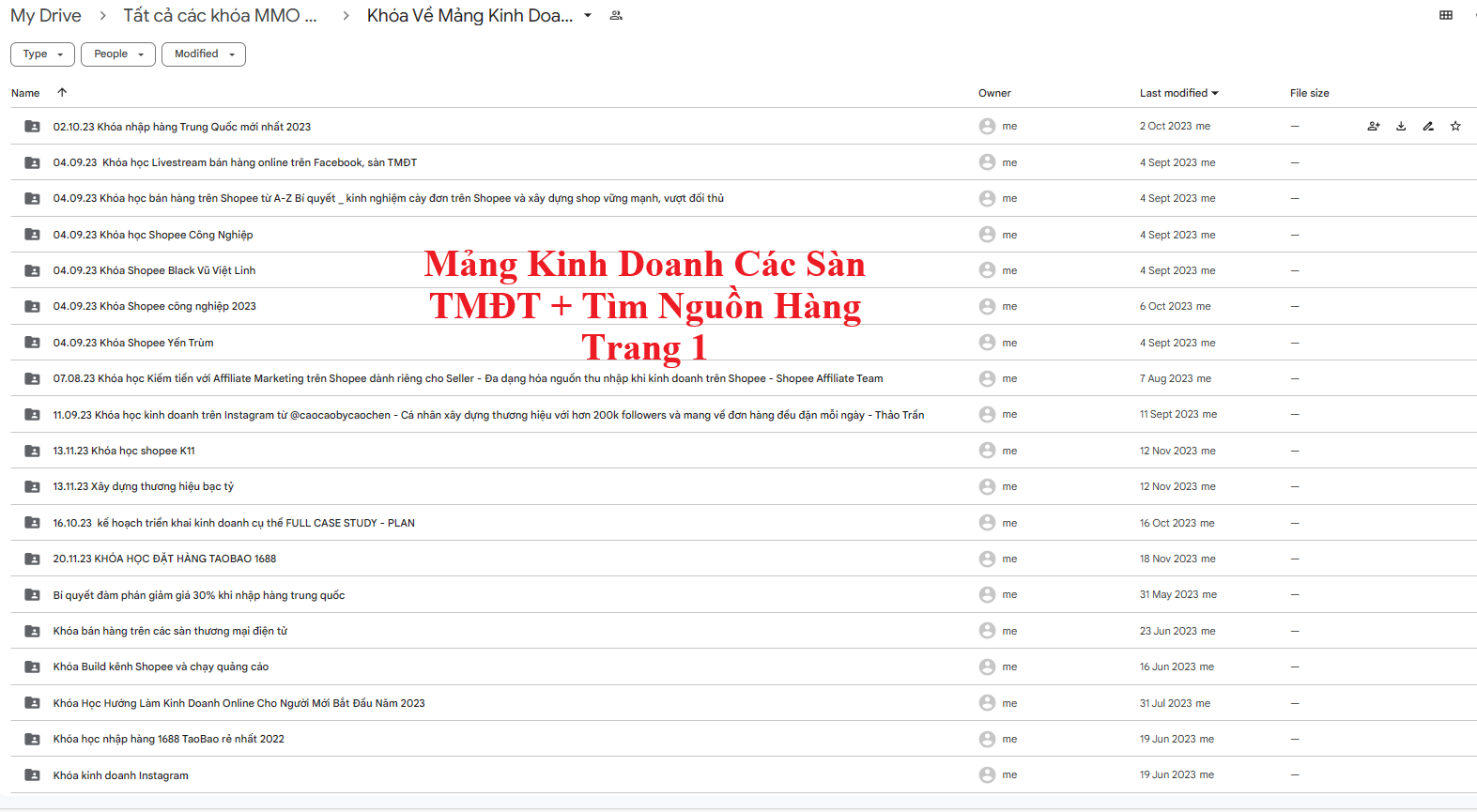Click the folder icon of 04.09.23 Khóa học Livestream
This screenshot has height=812, width=1477.
32,162
